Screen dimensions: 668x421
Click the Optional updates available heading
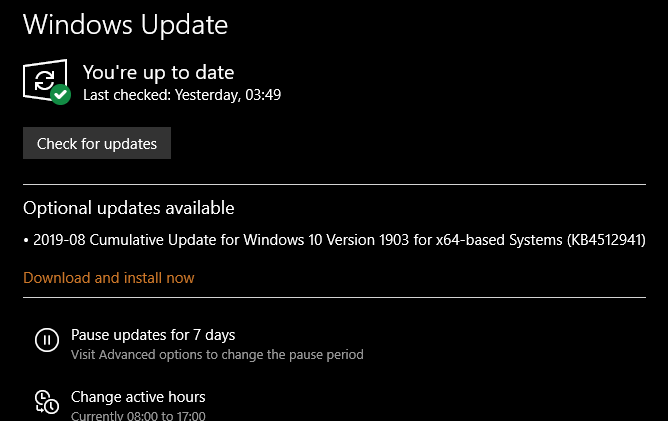(129, 208)
